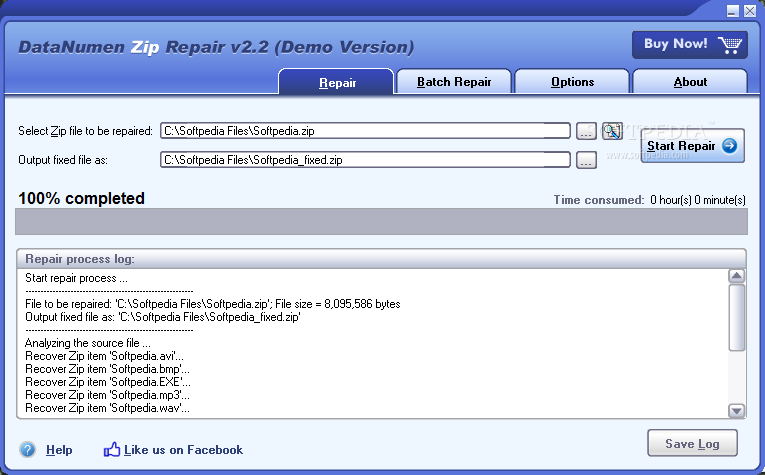The width and height of the screenshot is (765, 475).
Task: Click the repair log scrollbar thumb
Action: pos(736,317)
